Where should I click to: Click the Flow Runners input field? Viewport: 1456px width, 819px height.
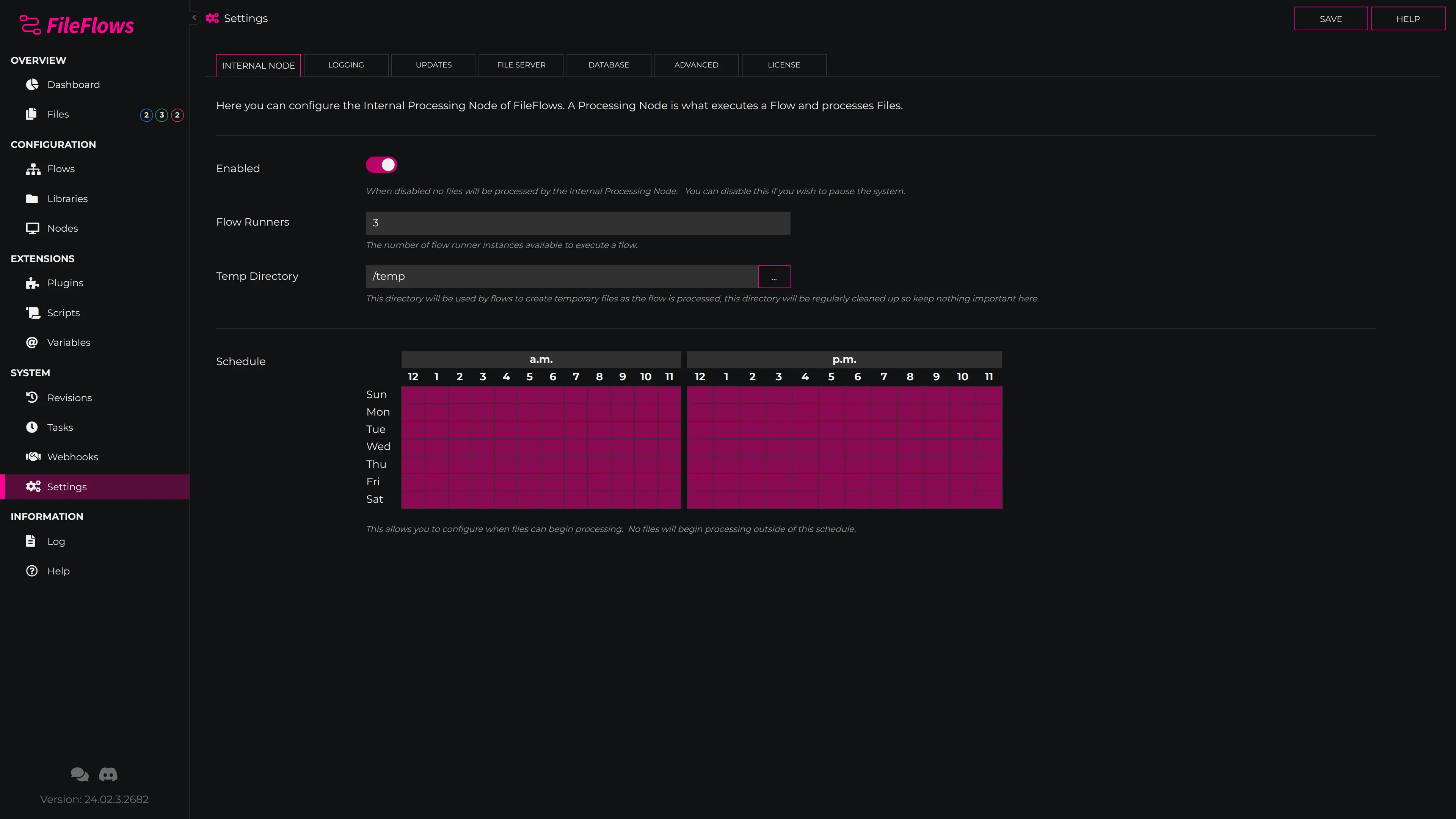[577, 223]
